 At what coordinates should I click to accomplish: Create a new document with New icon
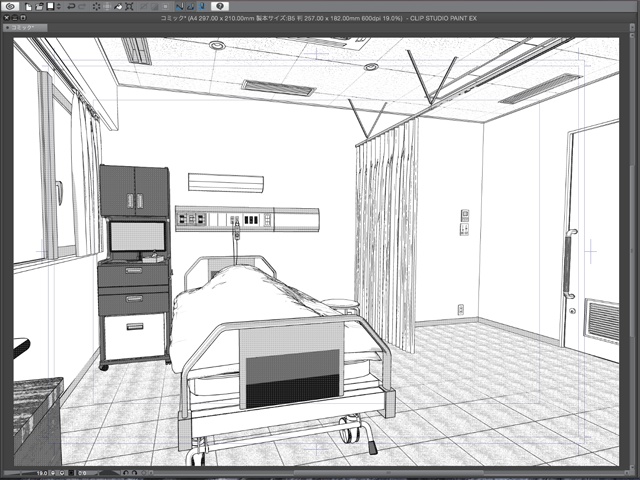coord(28,7)
